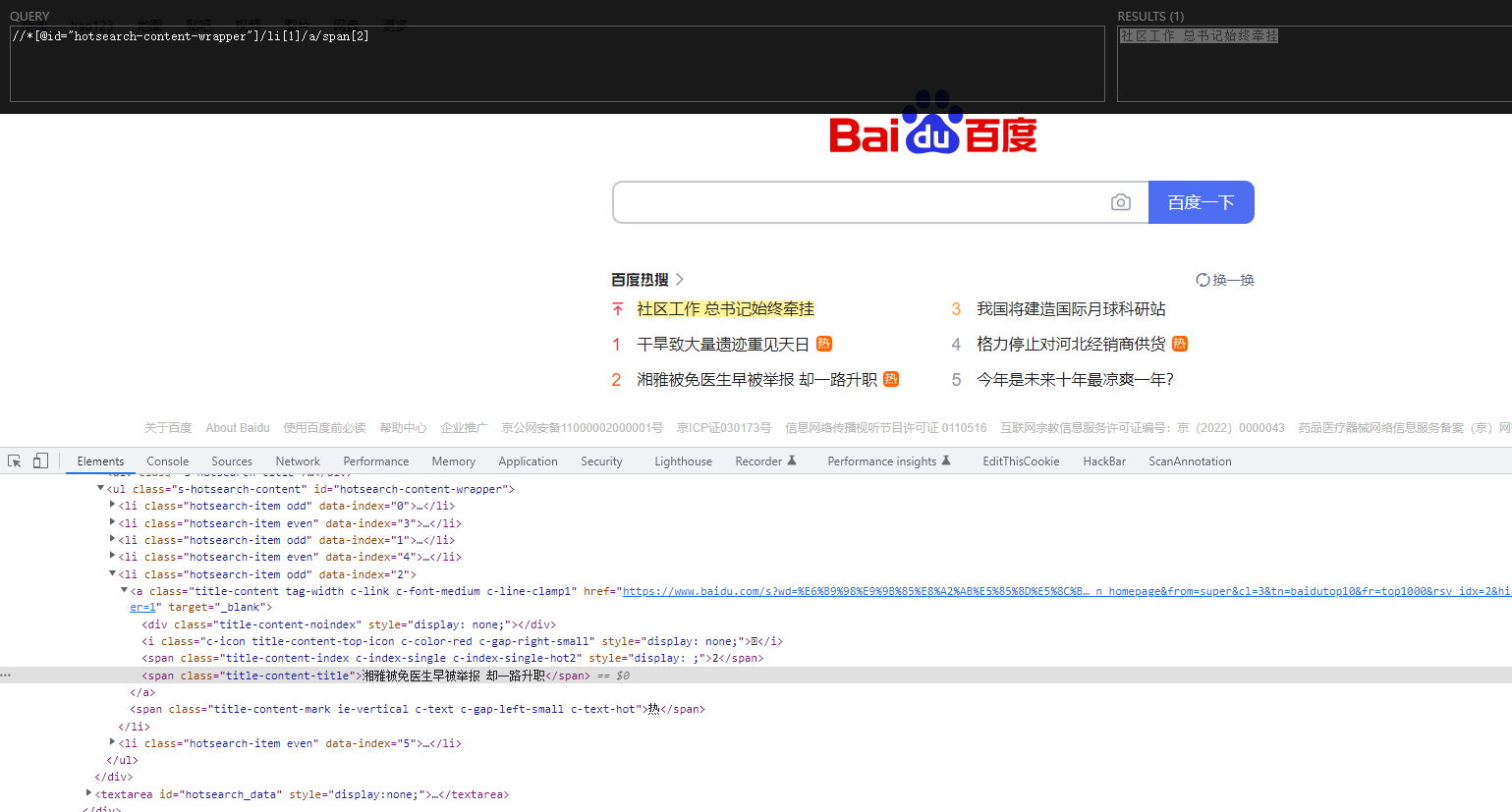Activate the DevTools inspect element picker
The height and width of the screenshot is (812, 1512).
tap(15, 460)
